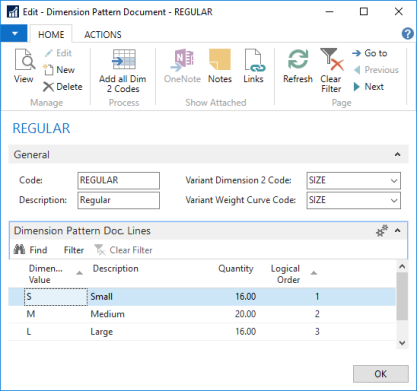Maximize the window
The width and height of the screenshot is (417, 391).
364,12
